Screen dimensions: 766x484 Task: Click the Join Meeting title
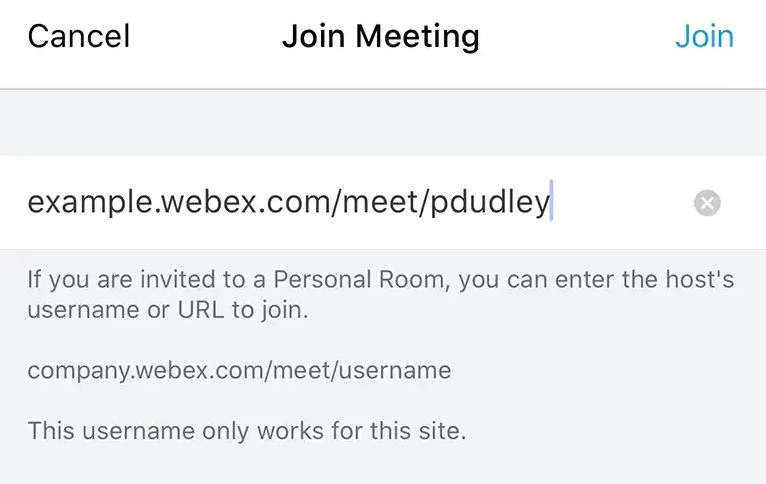click(x=381, y=37)
